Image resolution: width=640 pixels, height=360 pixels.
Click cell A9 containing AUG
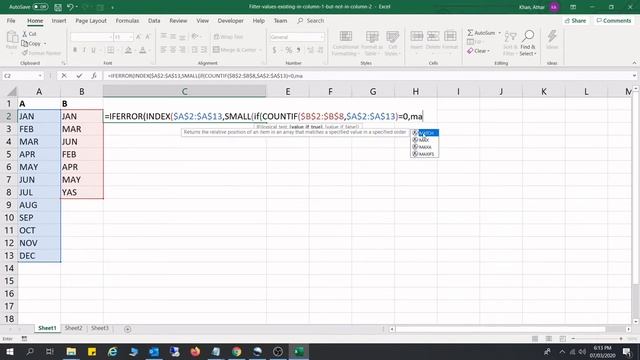pos(39,205)
